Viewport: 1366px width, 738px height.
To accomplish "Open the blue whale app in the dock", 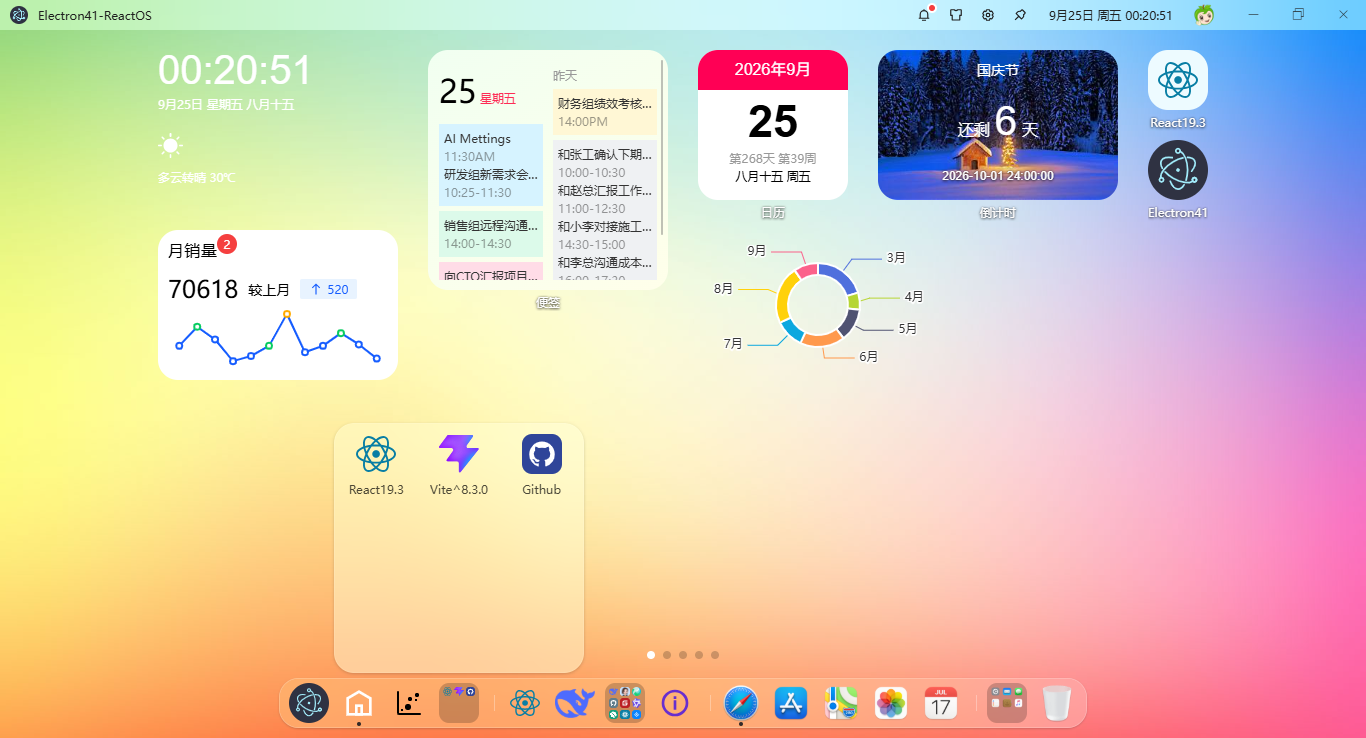I will (575, 703).
